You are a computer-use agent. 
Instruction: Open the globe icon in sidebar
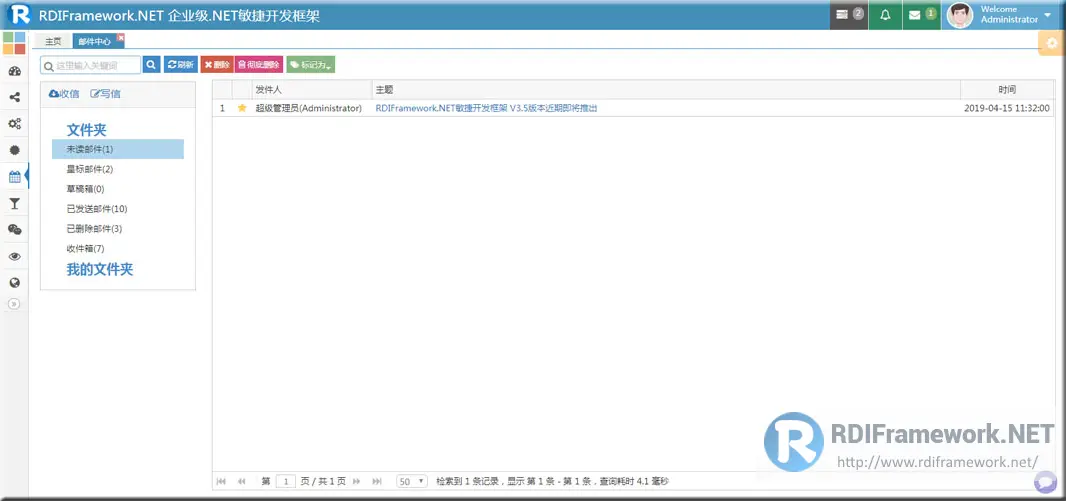(x=14, y=283)
